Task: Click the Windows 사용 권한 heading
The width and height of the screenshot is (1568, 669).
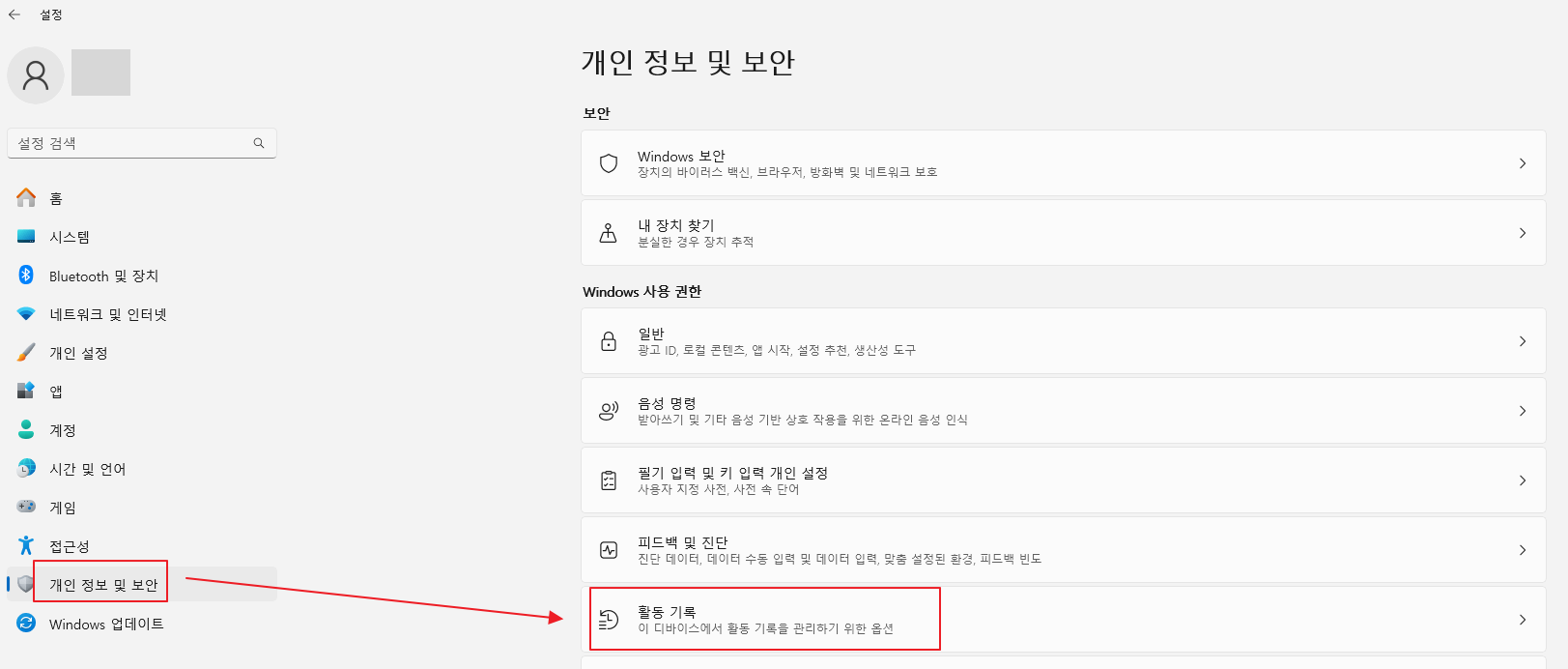Action: pyautogui.click(x=642, y=292)
